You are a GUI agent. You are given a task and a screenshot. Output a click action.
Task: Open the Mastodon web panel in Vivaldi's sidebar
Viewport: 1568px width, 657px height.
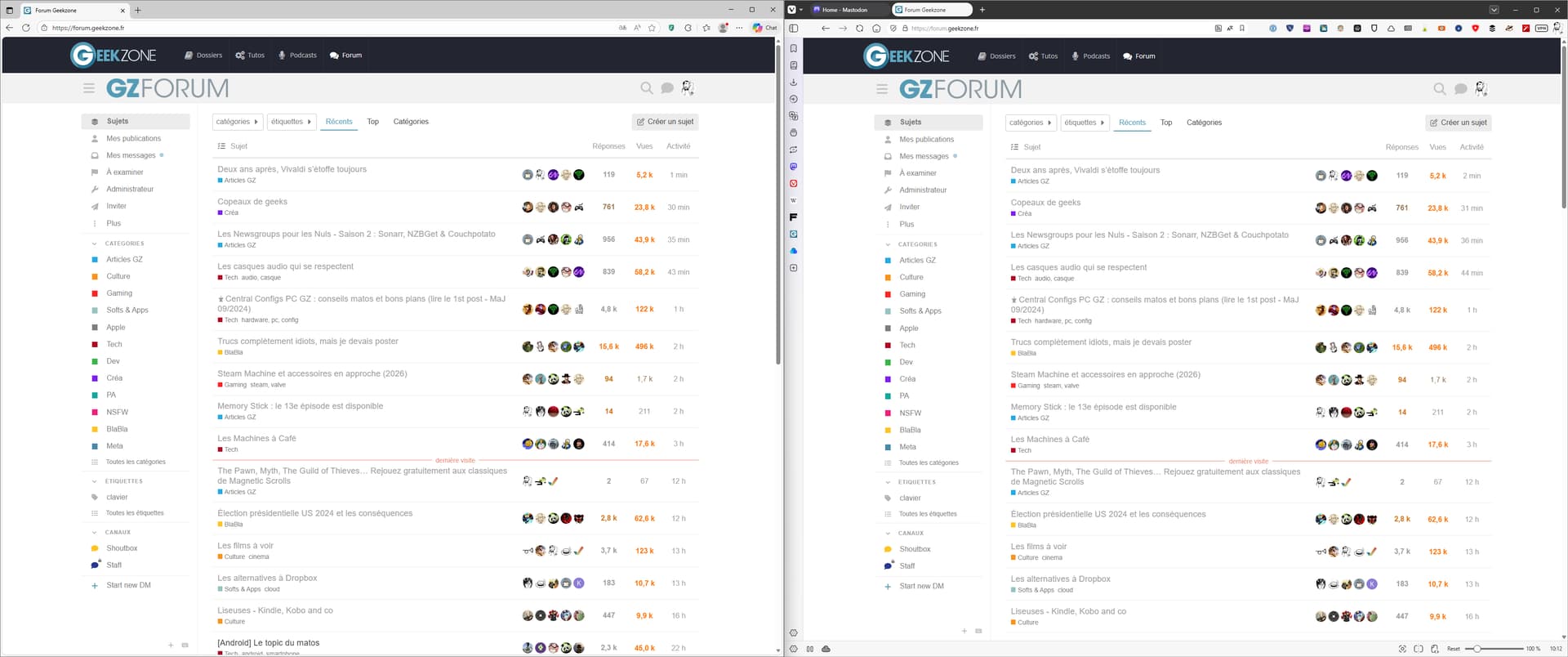click(x=793, y=167)
